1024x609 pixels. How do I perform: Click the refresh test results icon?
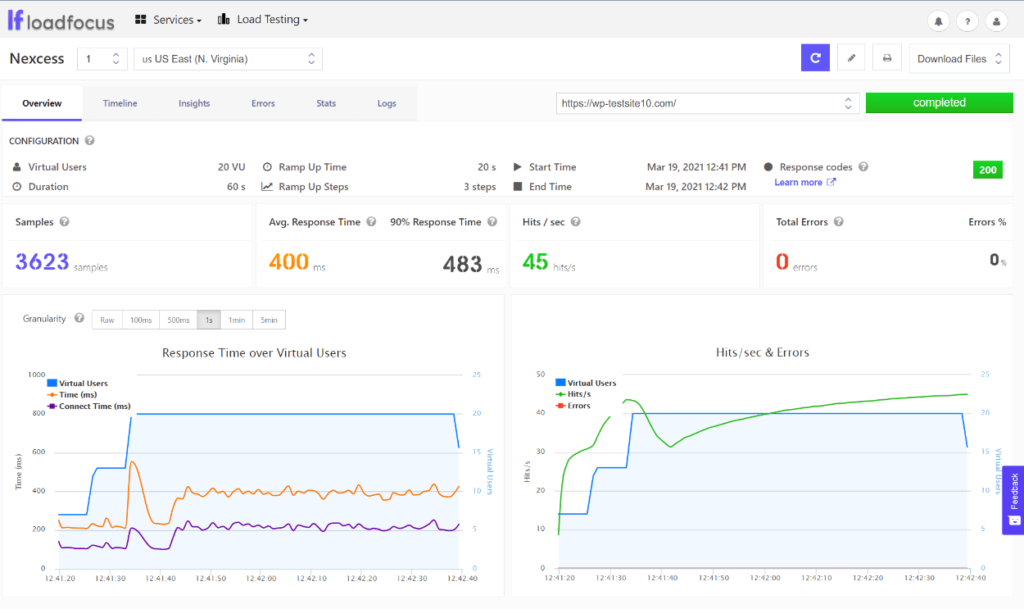click(814, 58)
